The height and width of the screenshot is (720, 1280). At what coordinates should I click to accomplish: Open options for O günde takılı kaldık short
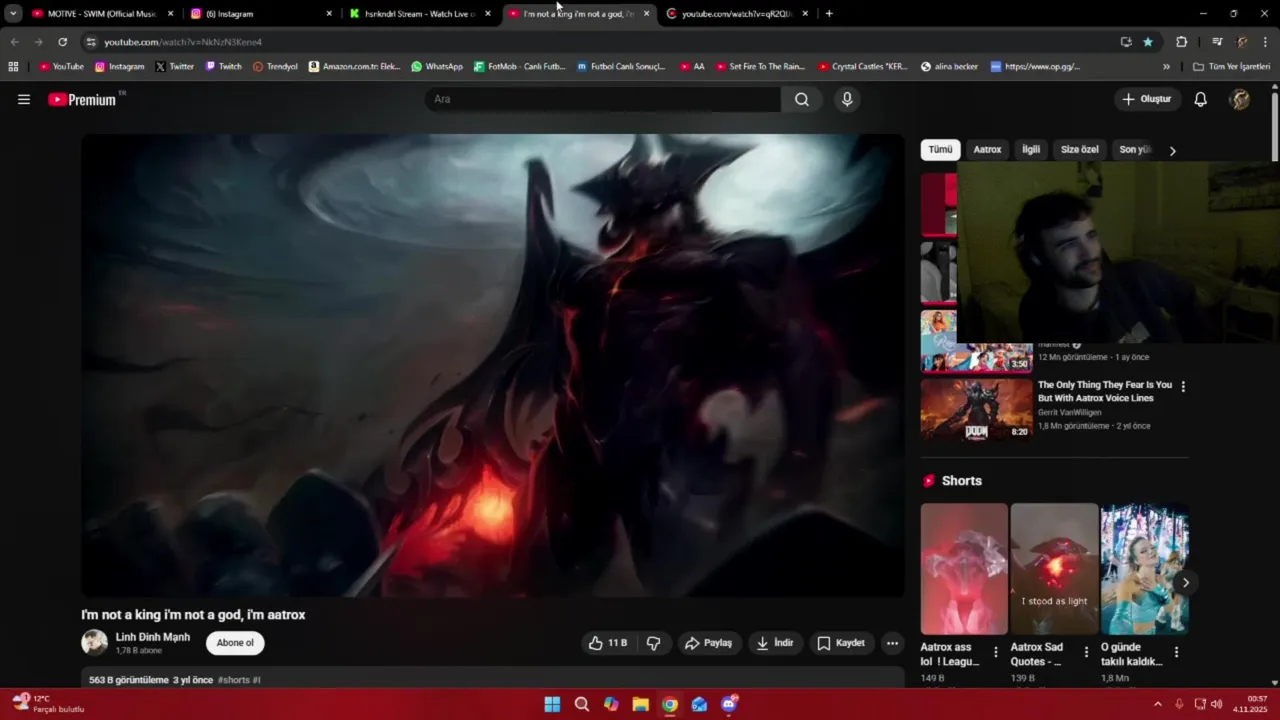coord(1176,652)
